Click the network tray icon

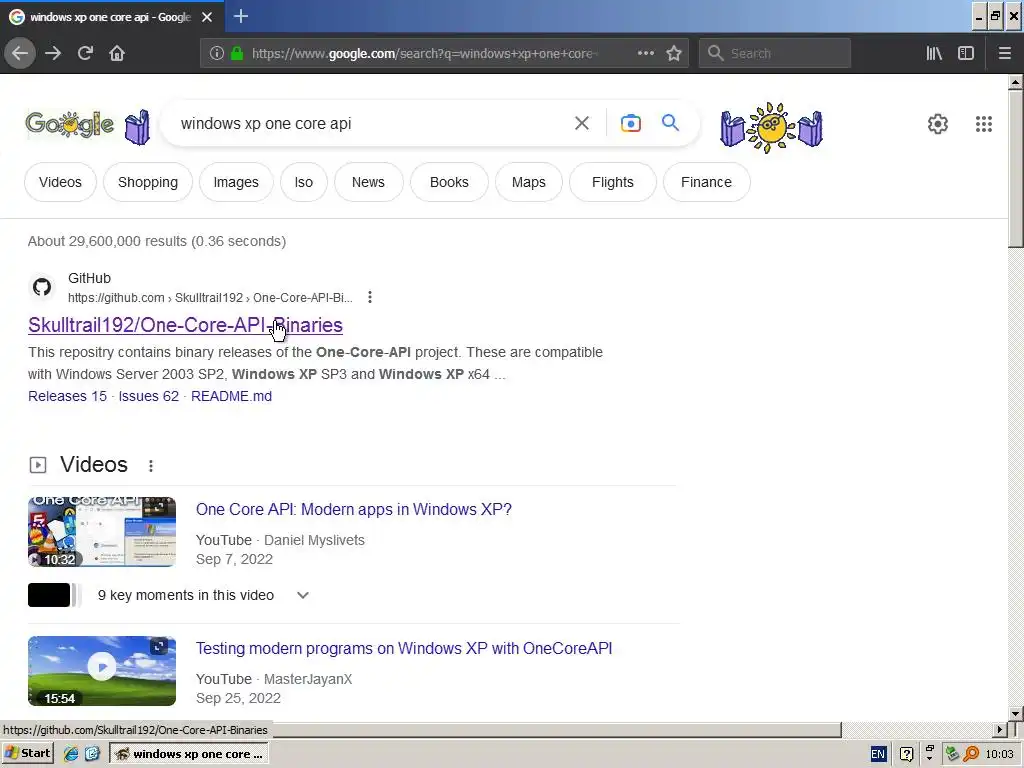tap(953, 754)
